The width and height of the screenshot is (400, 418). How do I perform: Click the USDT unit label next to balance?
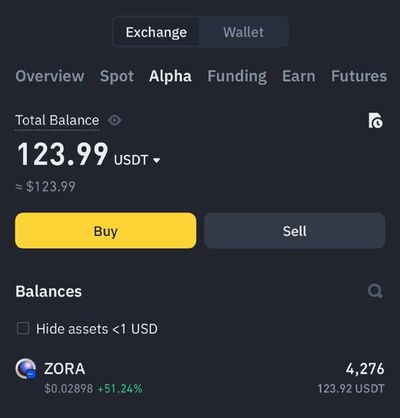[131, 160]
